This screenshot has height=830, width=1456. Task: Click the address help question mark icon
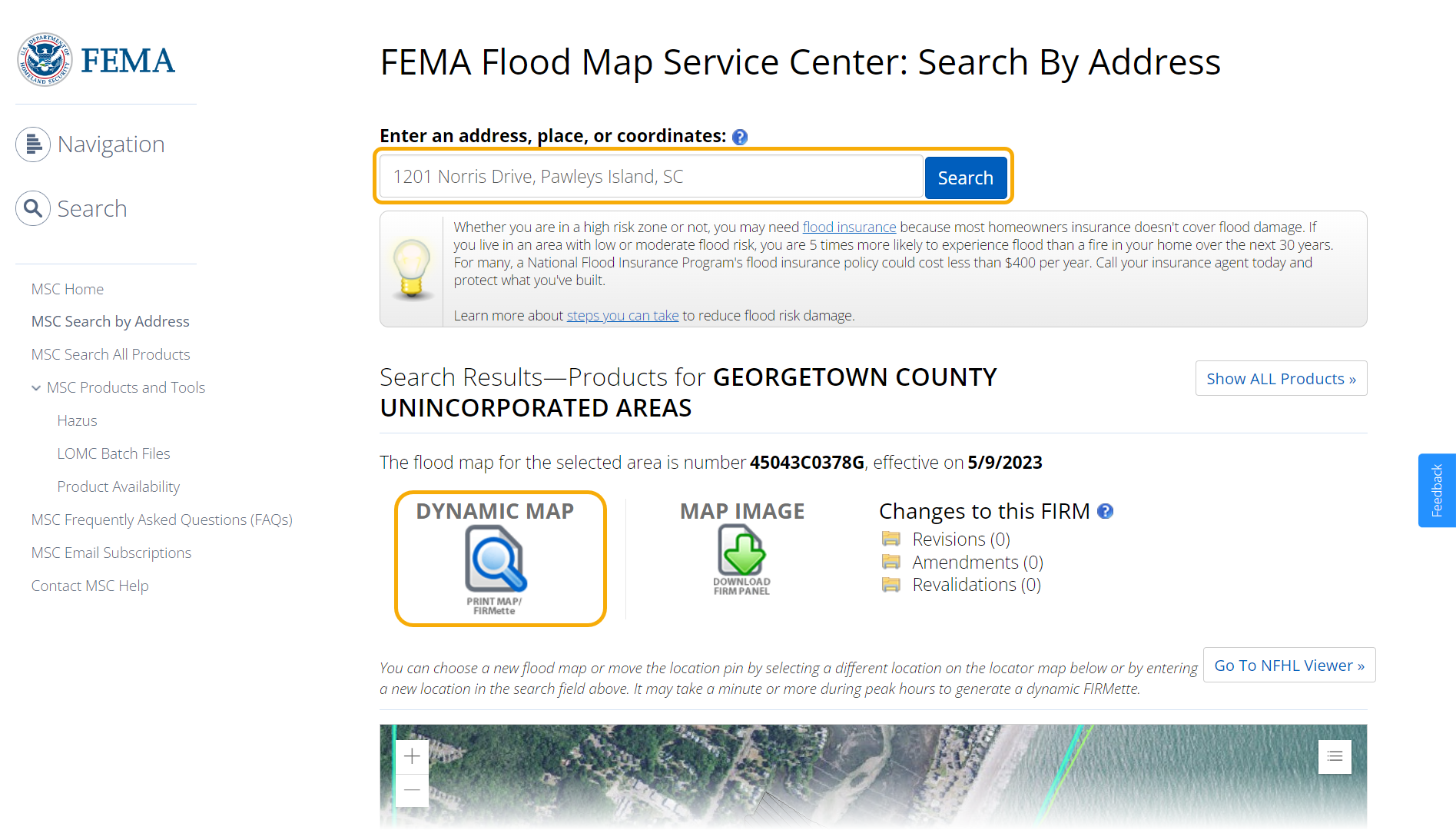[x=740, y=137]
